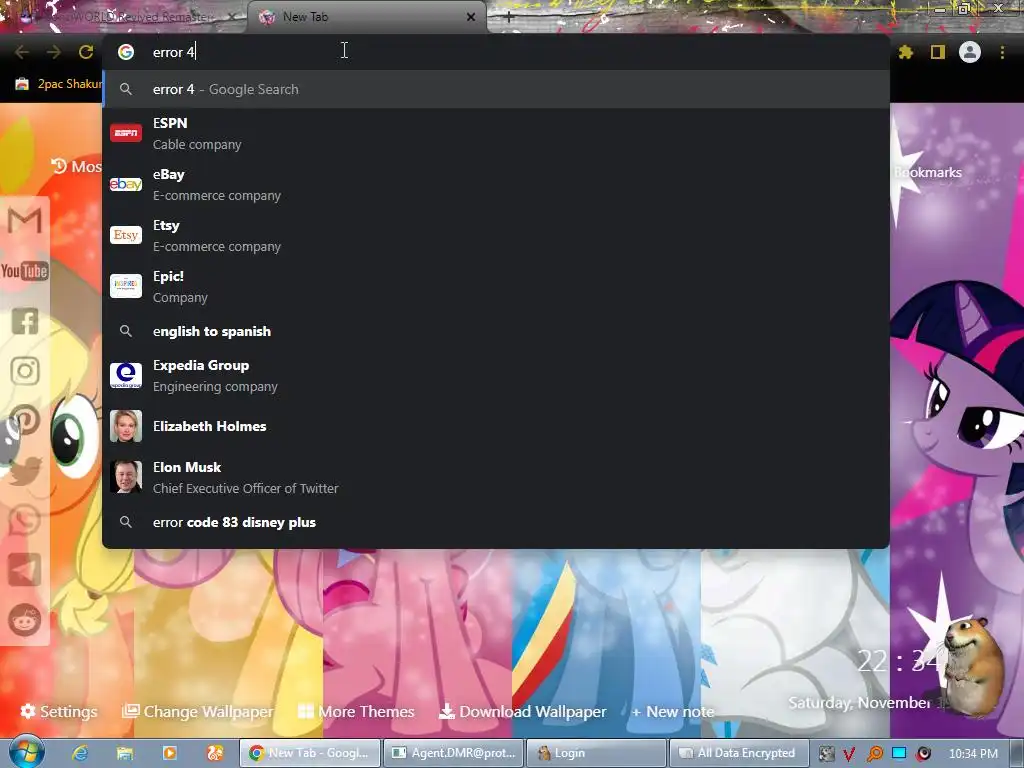Switch to New Tab - Google taskbar window

(310, 753)
